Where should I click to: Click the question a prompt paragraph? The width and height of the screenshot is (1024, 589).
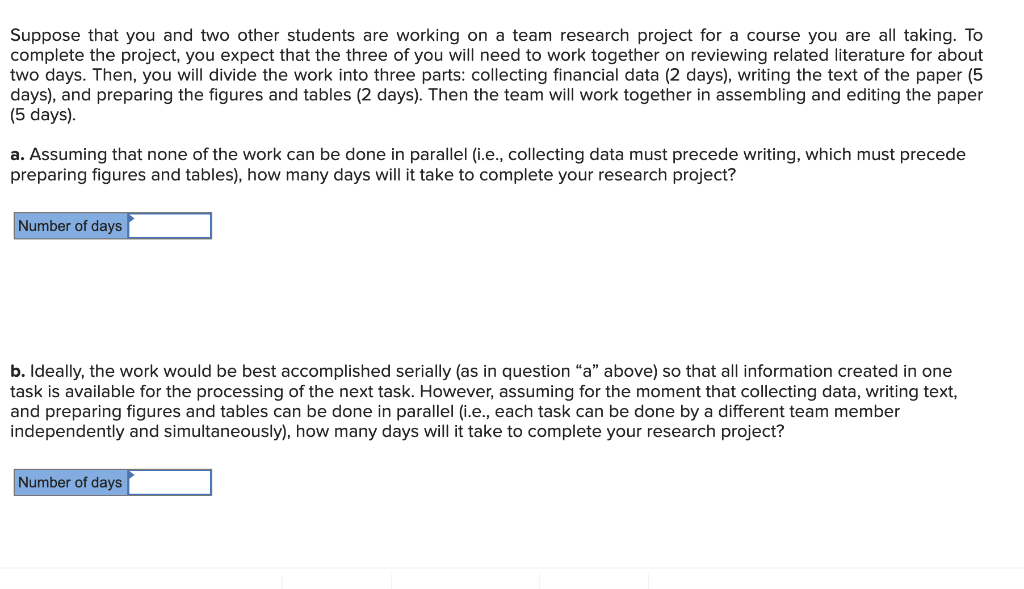click(x=490, y=164)
